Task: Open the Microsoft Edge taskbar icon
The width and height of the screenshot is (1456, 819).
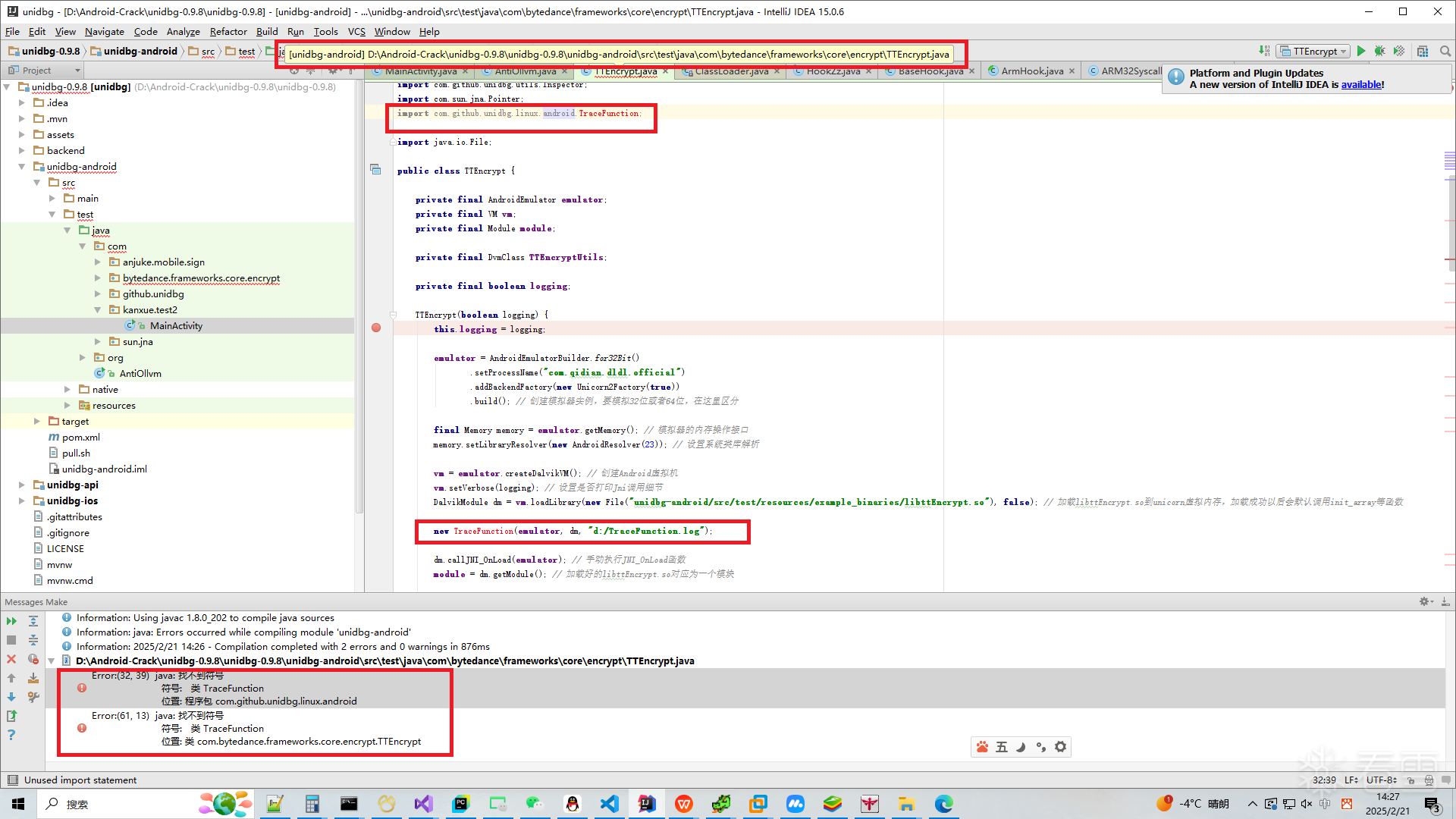Action: 943,804
